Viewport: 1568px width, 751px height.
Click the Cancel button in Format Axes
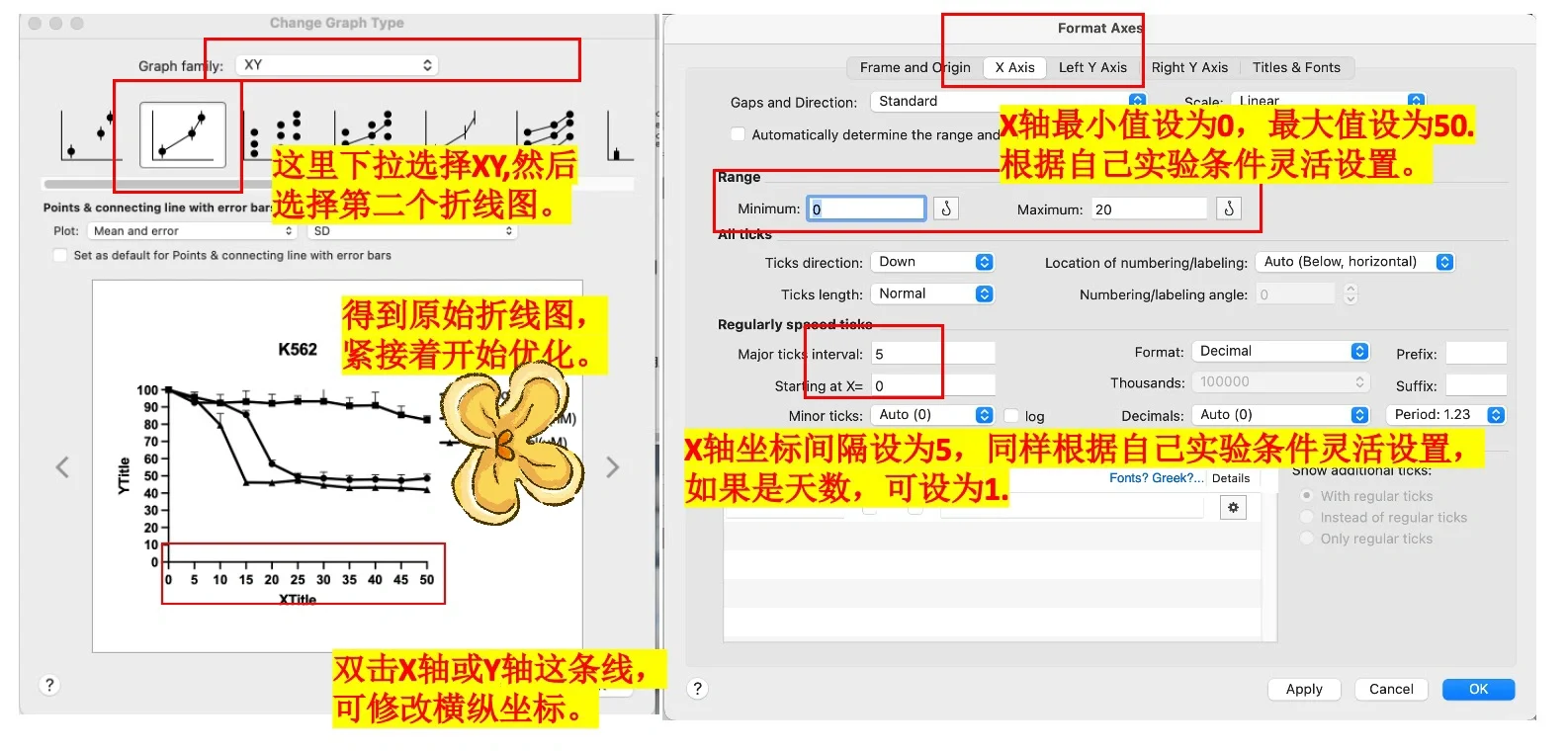point(1391,689)
